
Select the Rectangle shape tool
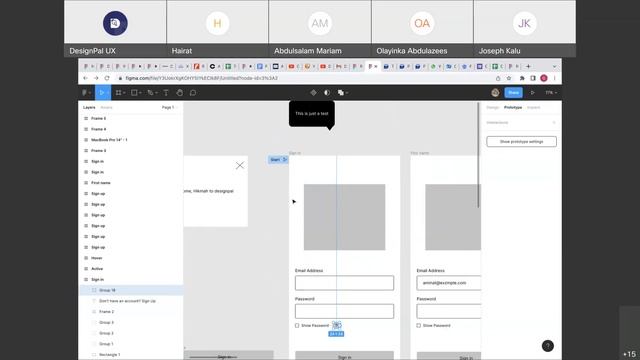(x=134, y=93)
